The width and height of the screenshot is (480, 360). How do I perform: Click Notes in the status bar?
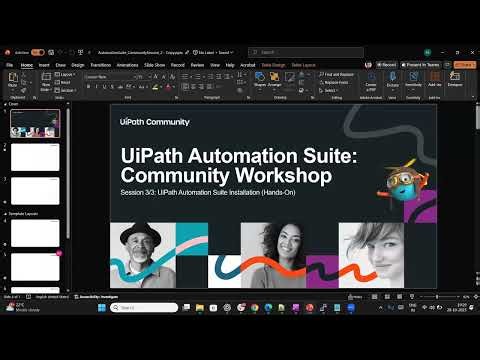point(355,297)
